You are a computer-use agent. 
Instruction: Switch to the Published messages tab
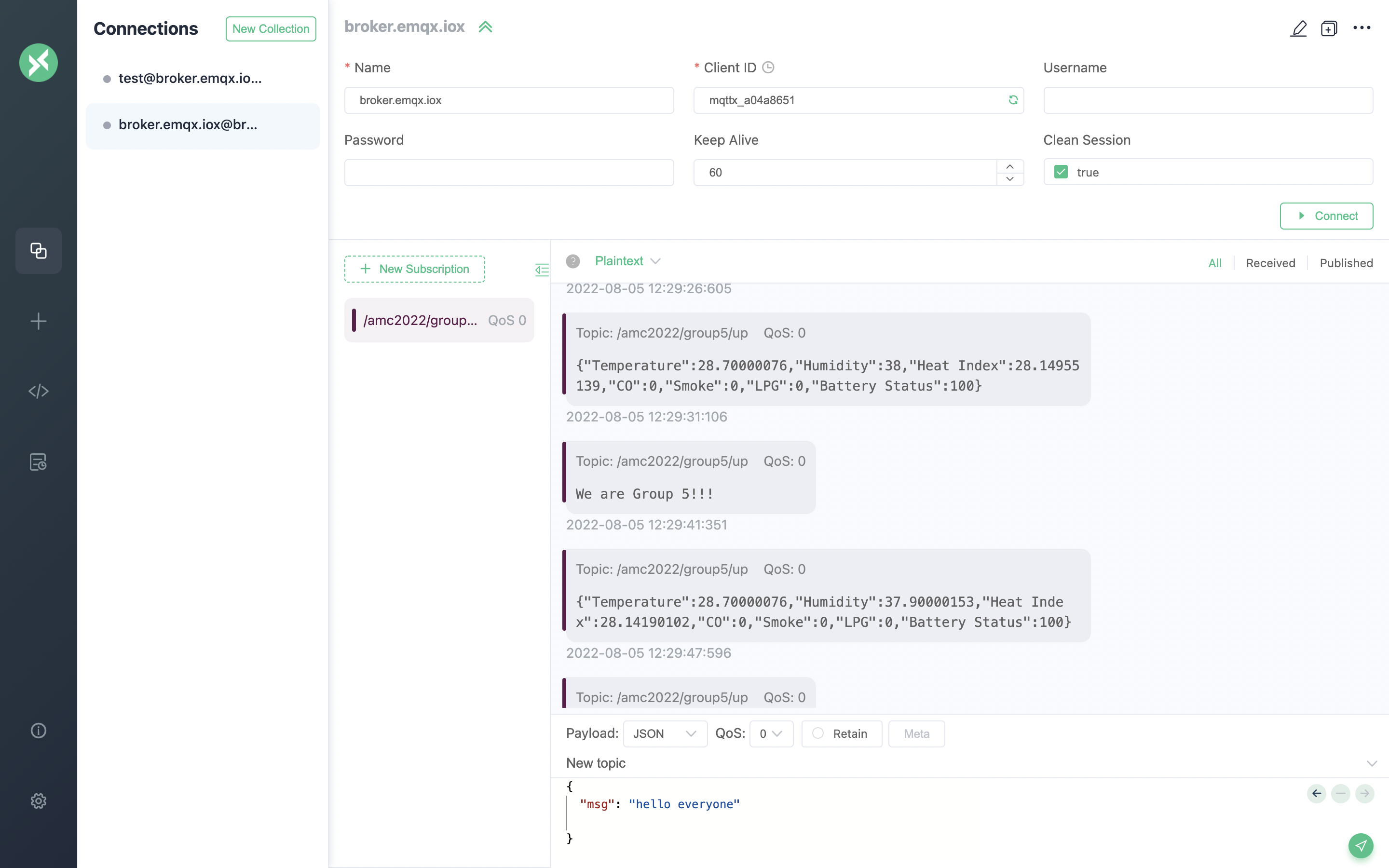1346,263
